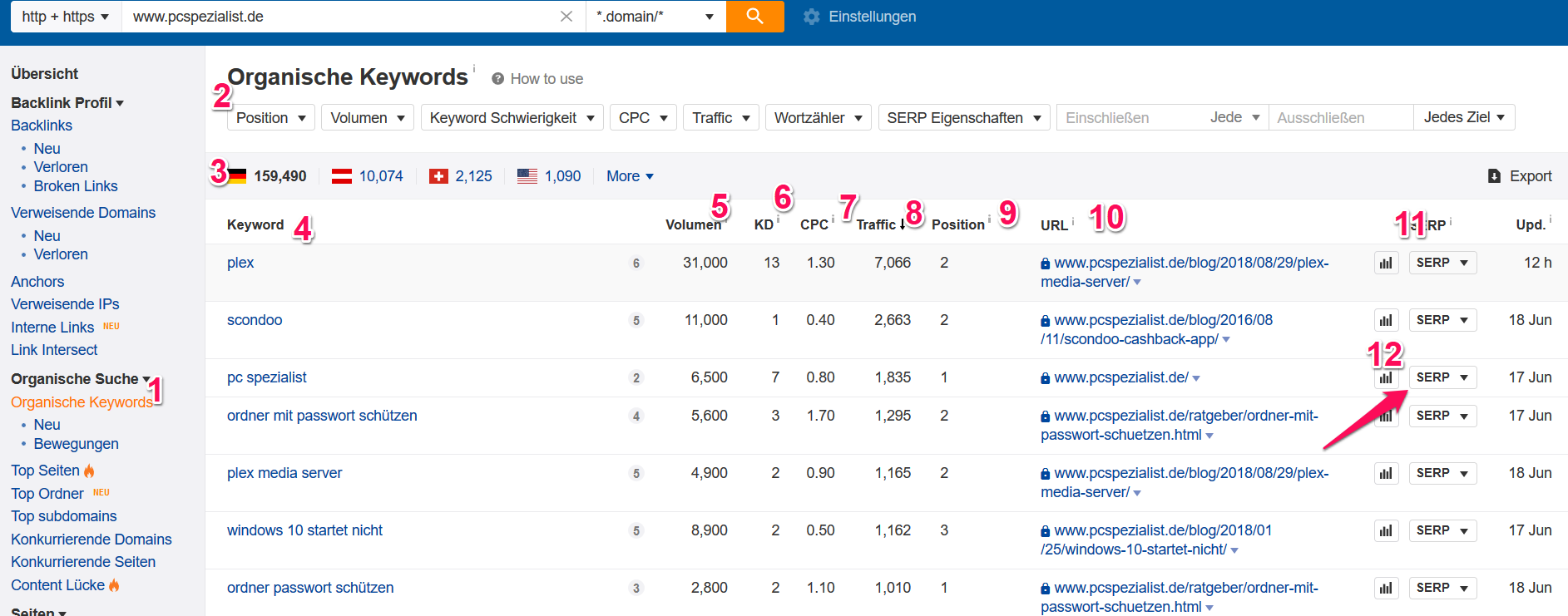
Task: Click the SERP features badge 2 for pc spezialist
Action: coord(636,378)
